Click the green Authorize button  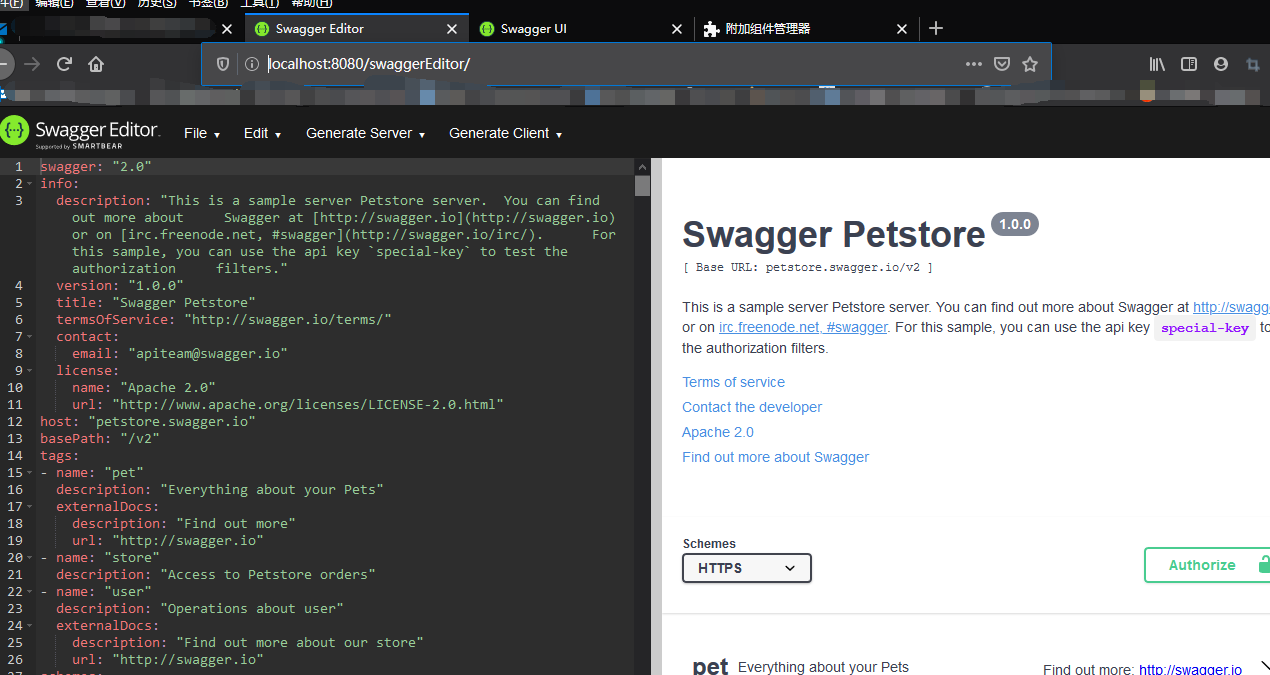pyautogui.click(x=1203, y=564)
